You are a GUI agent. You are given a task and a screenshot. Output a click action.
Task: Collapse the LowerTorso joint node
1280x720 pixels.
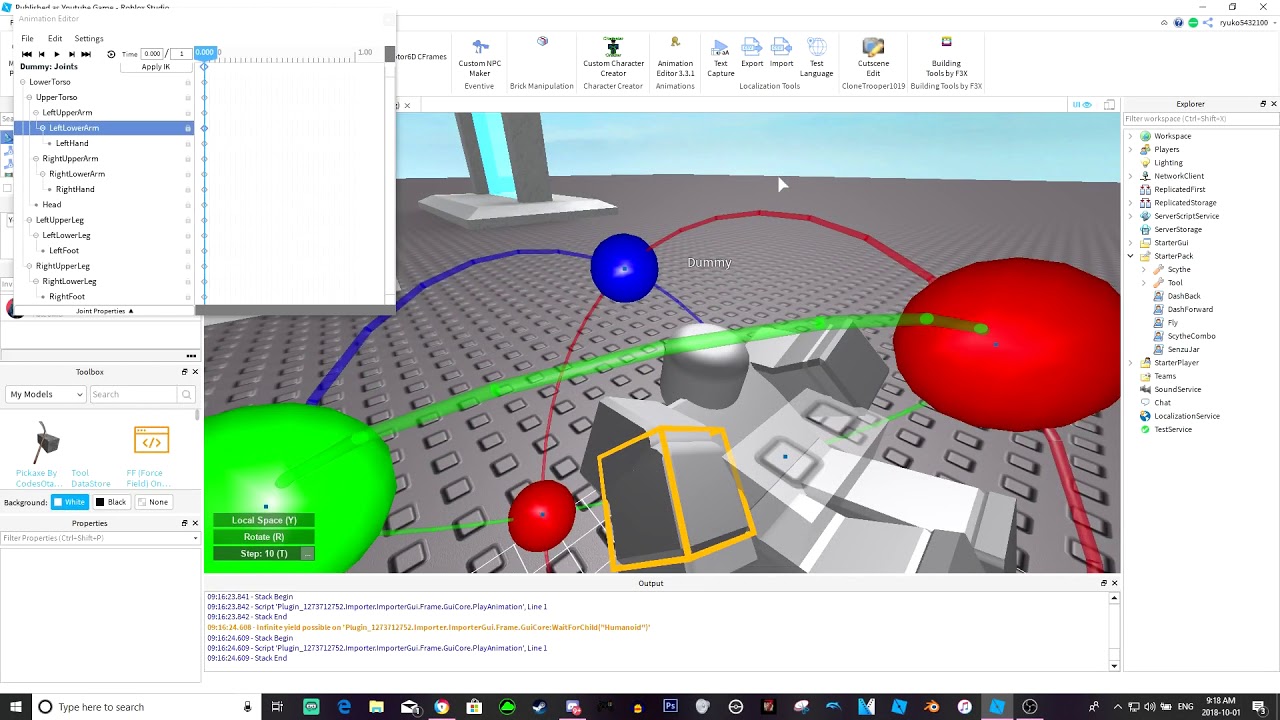[23, 82]
